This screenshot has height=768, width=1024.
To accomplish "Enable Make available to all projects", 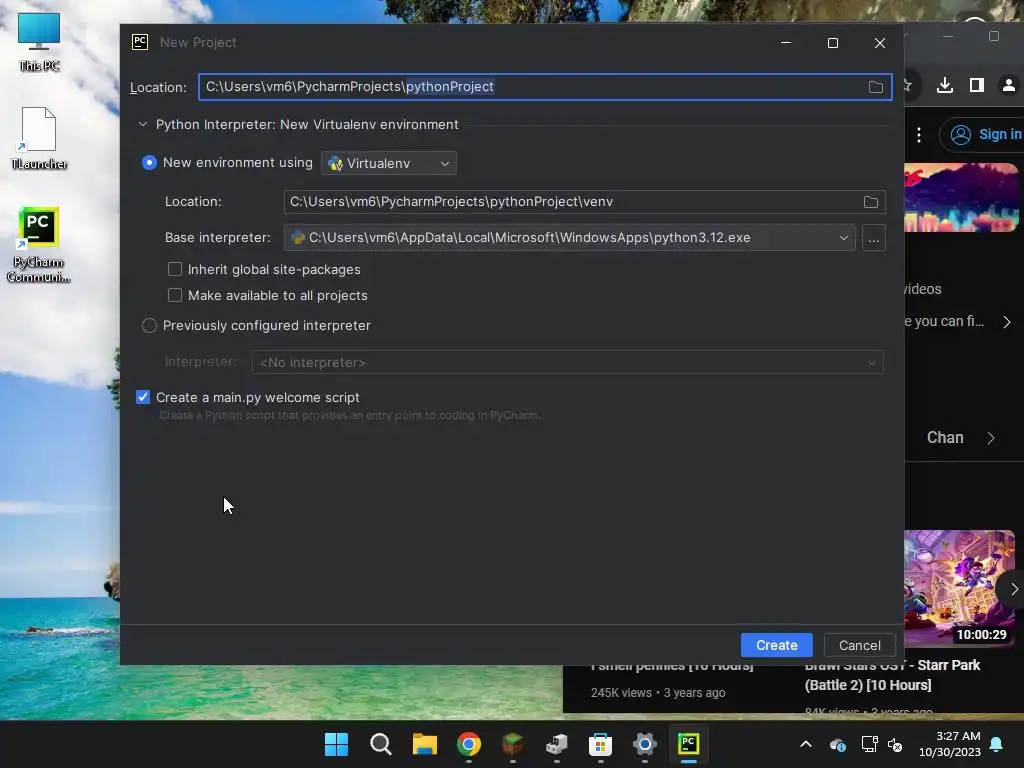I will [174, 295].
